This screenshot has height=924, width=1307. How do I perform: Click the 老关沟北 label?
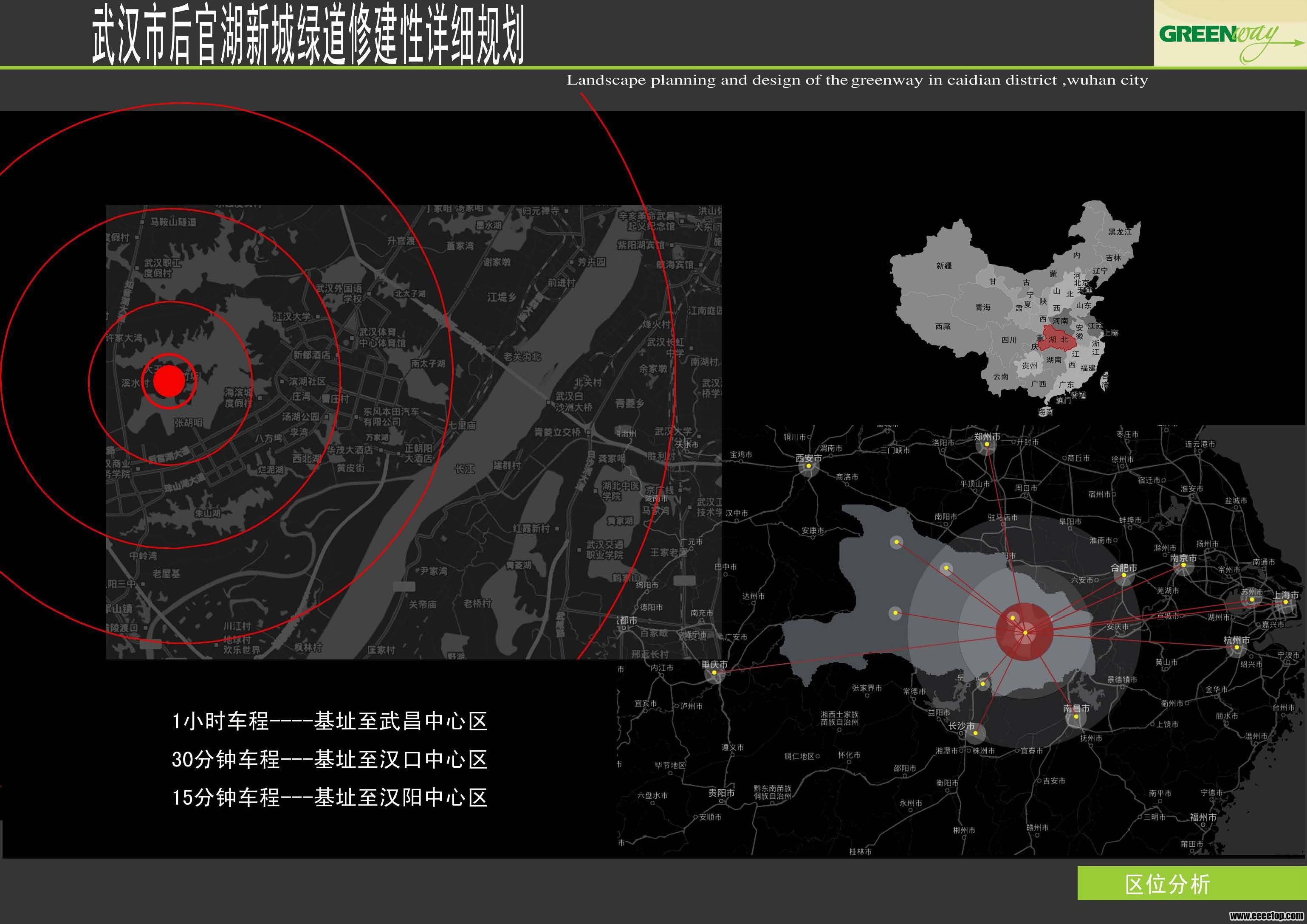click(522, 357)
